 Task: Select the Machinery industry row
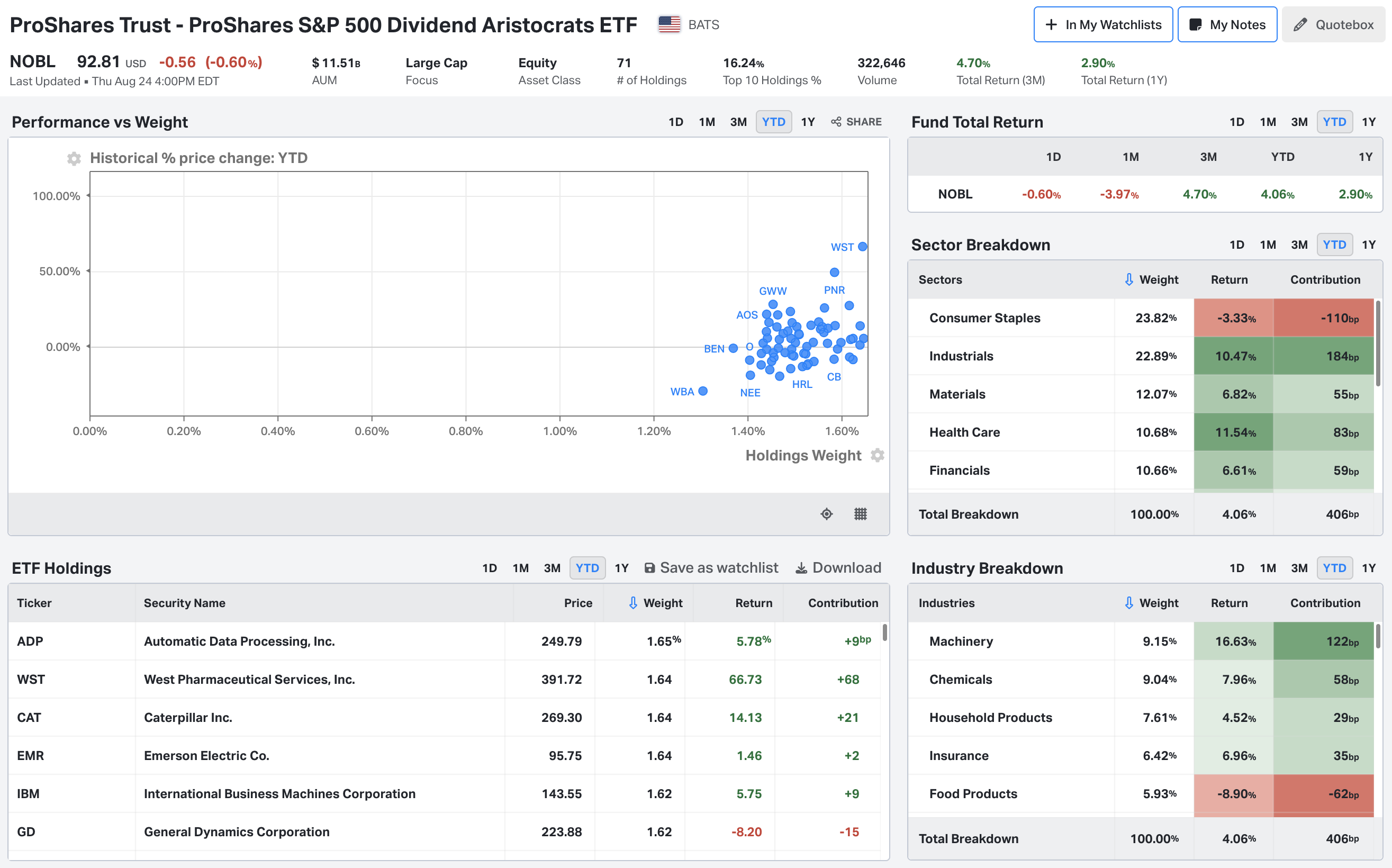pos(1141,641)
